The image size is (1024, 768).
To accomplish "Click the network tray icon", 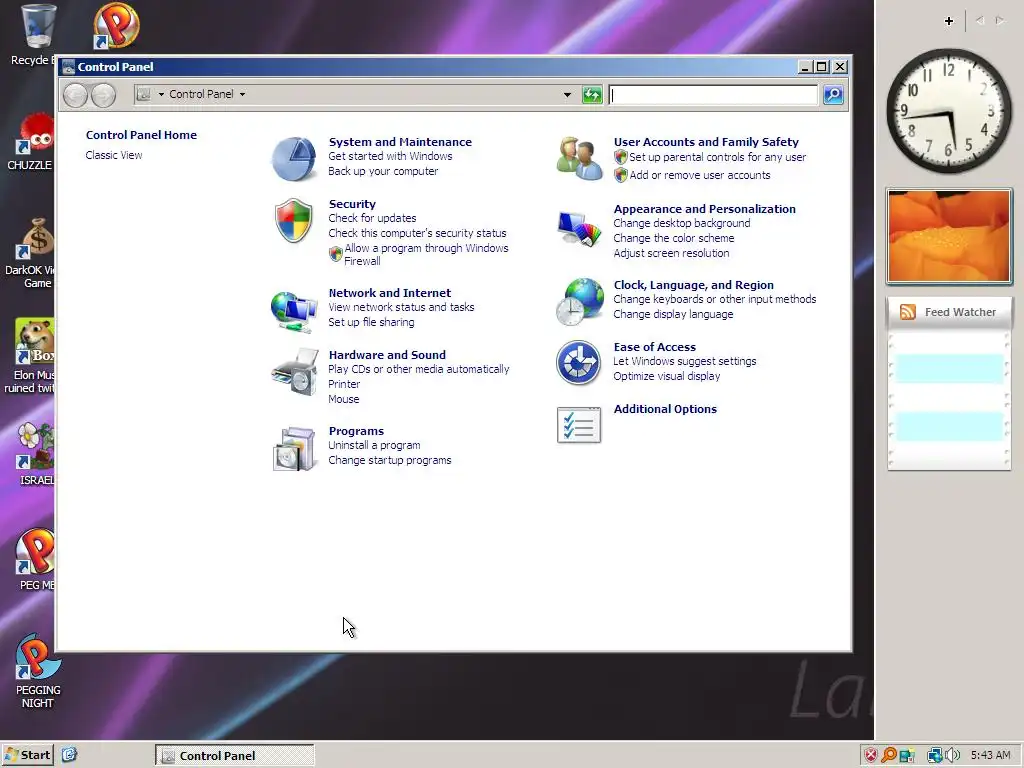I will coord(935,756).
